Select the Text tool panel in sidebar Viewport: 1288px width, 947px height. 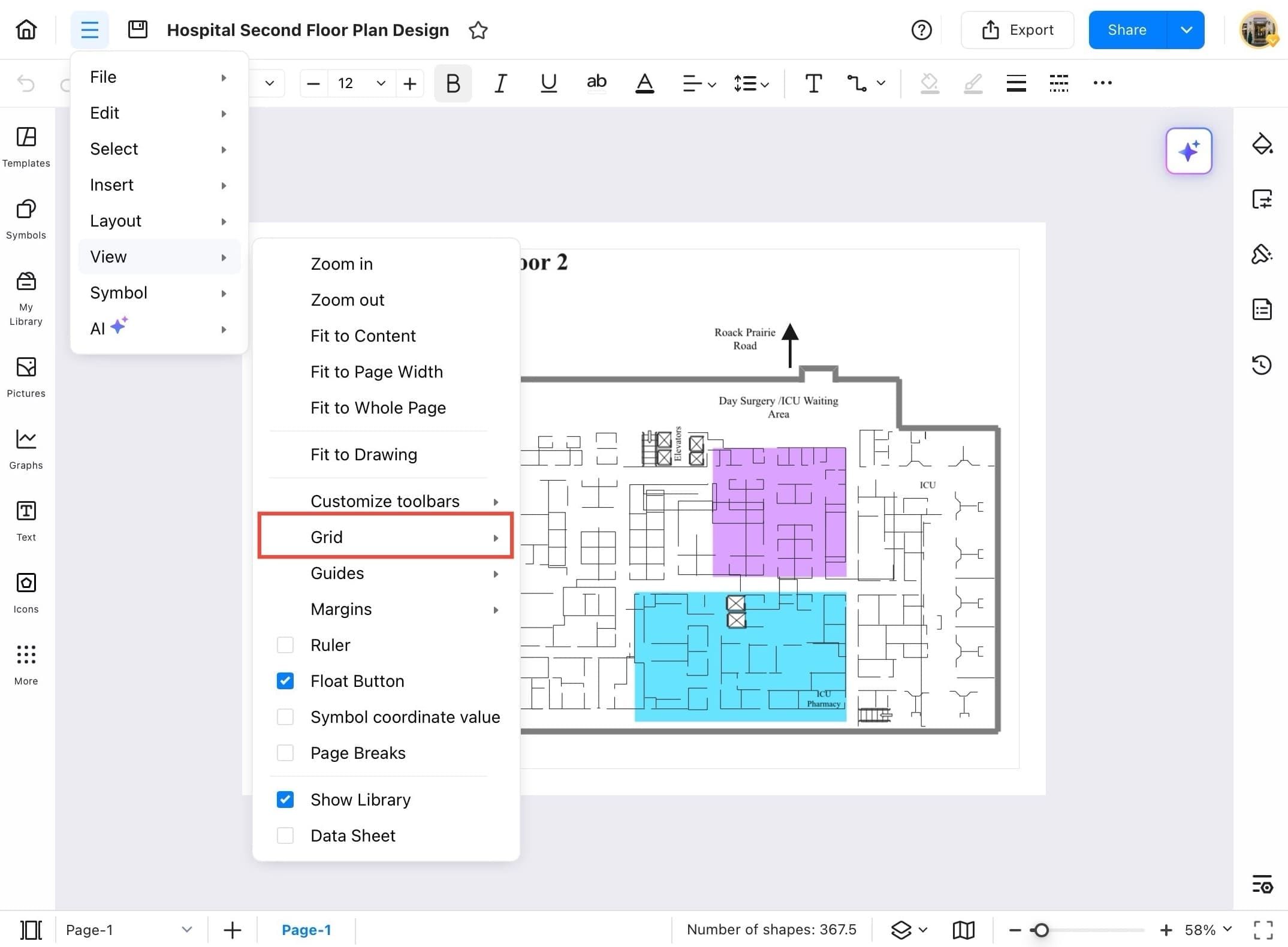(x=26, y=520)
